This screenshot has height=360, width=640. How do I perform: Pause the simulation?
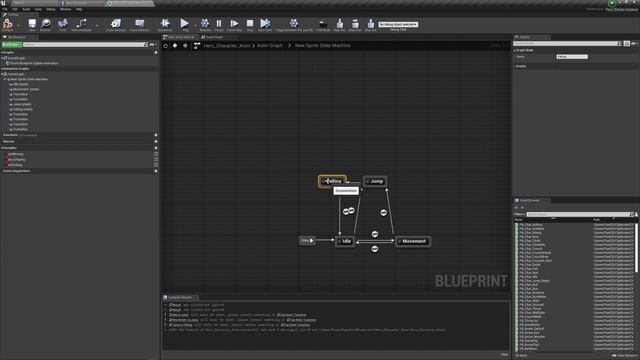[219, 24]
